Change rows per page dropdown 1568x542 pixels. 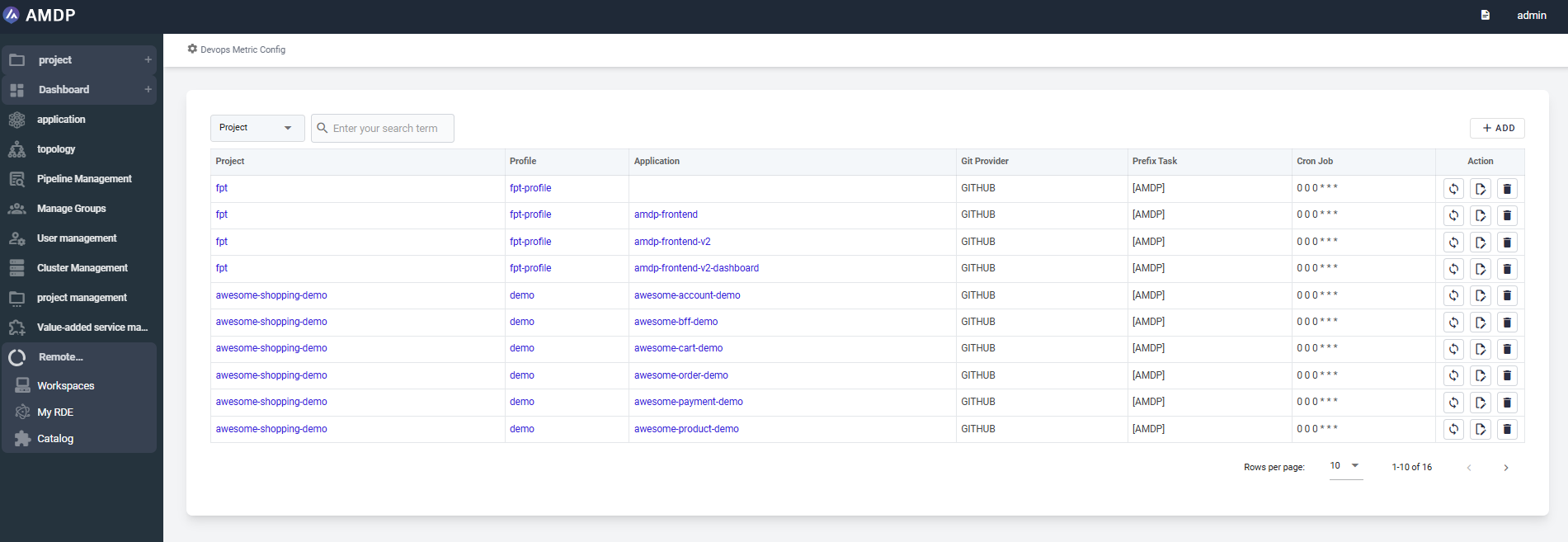pyautogui.click(x=1345, y=466)
